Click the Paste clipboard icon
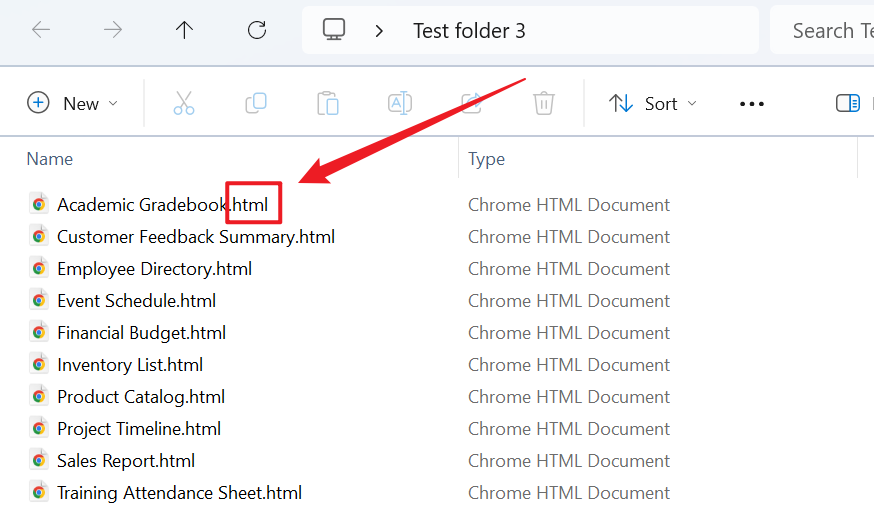The height and width of the screenshot is (530, 874). [328, 104]
